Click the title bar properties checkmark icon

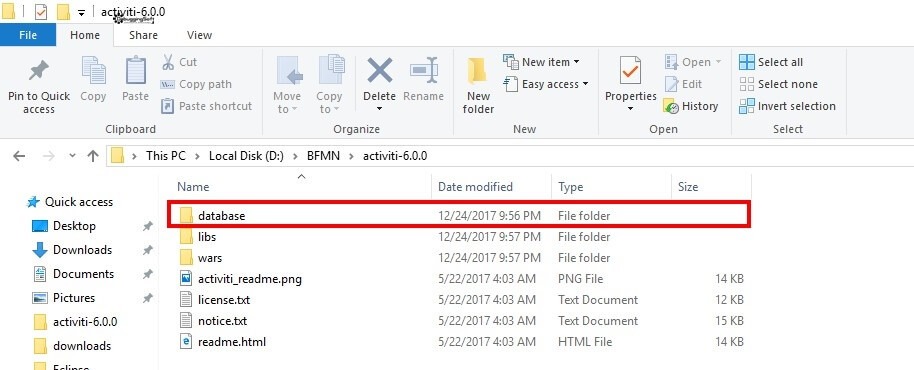[x=41, y=11]
